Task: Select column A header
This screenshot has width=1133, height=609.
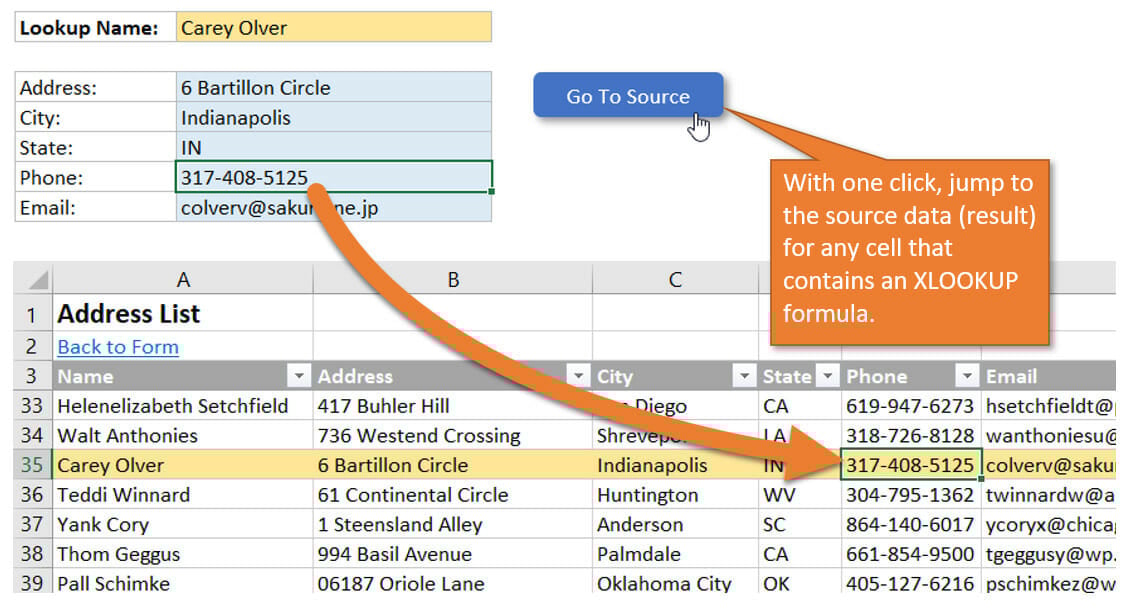Action: 183,280
